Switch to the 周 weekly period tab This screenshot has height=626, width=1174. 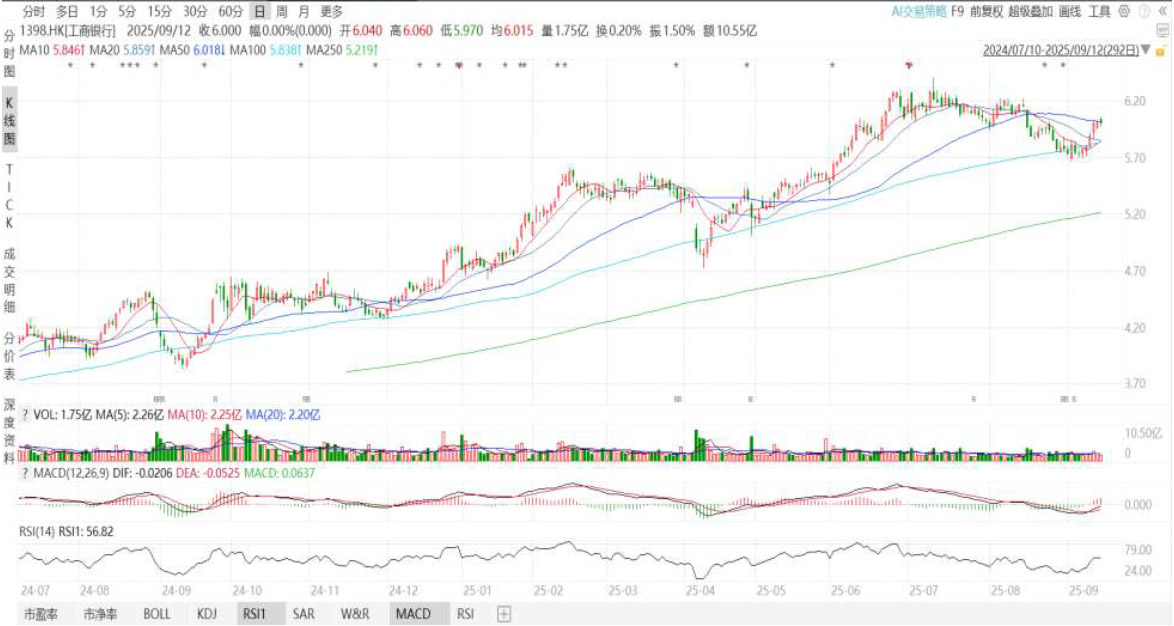[282, 11]
